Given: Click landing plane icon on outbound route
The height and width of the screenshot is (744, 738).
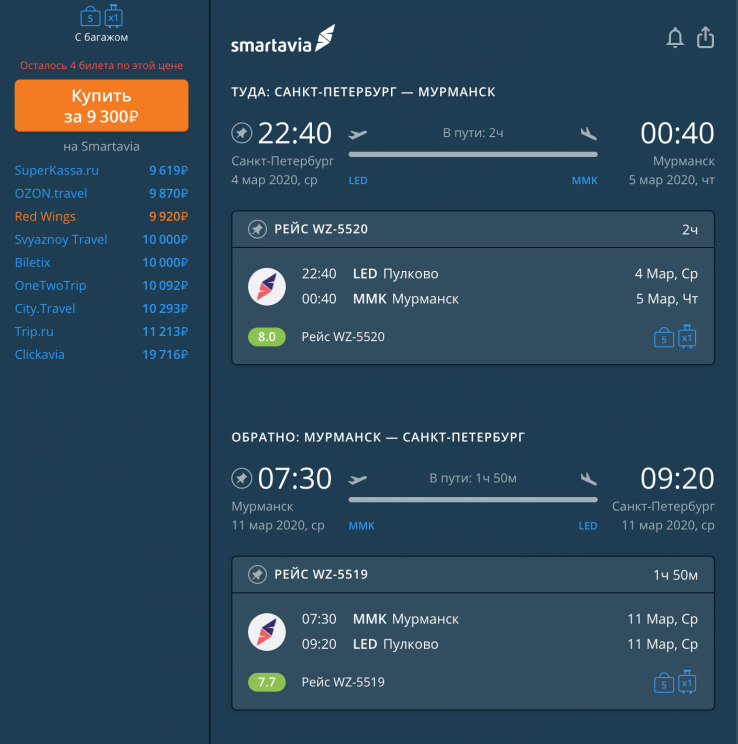Looking at the screenshot, I should point(589,133).
